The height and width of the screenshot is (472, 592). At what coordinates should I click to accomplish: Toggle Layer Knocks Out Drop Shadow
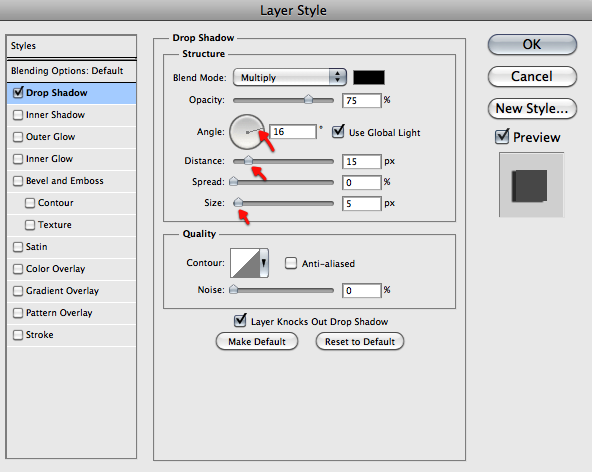click(240, 321)
